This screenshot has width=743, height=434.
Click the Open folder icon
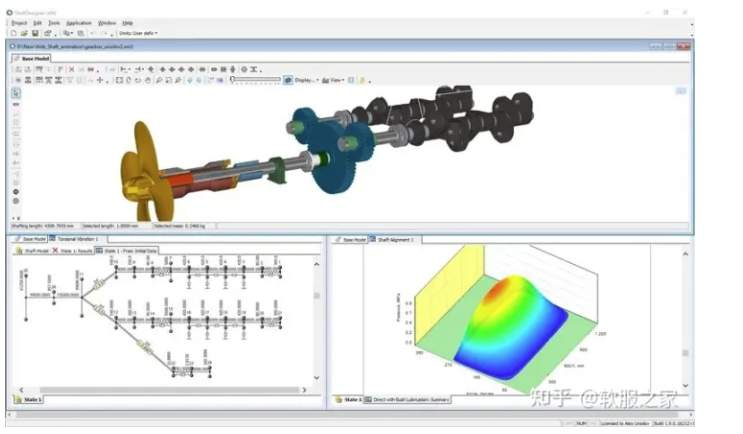24,33
